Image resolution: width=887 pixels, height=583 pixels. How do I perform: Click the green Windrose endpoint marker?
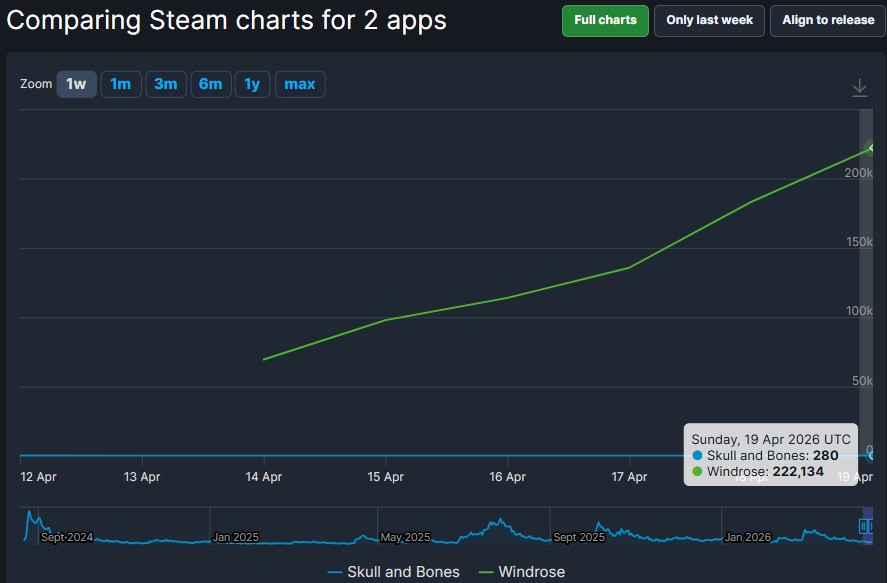click(x=872, y=148)
